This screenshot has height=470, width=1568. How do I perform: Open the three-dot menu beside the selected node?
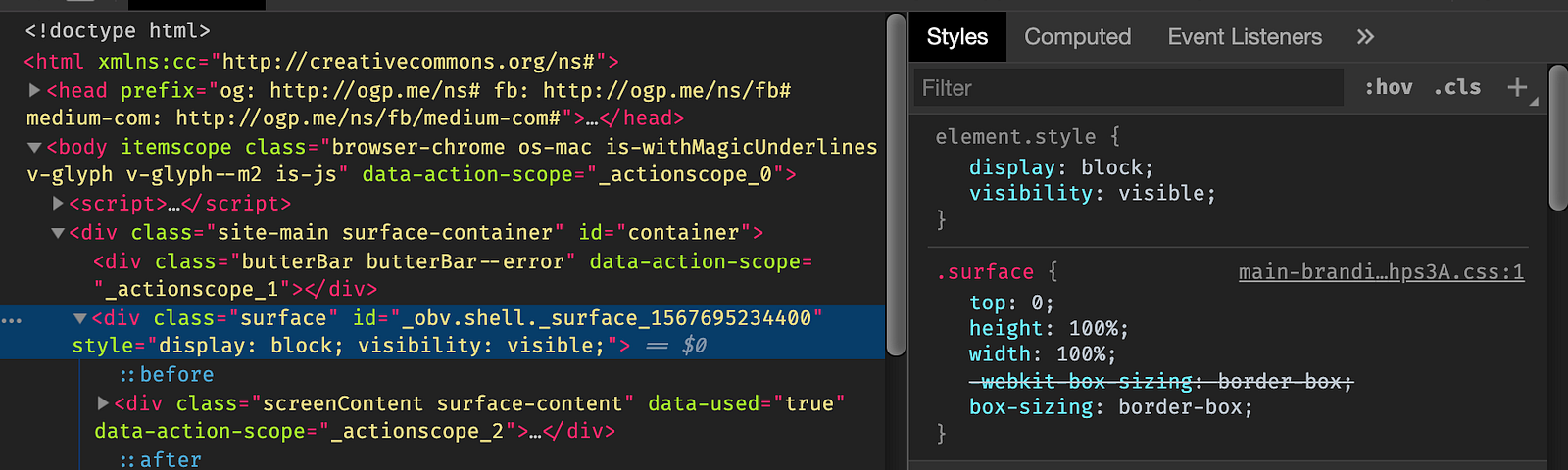click(x=12, y=319)
